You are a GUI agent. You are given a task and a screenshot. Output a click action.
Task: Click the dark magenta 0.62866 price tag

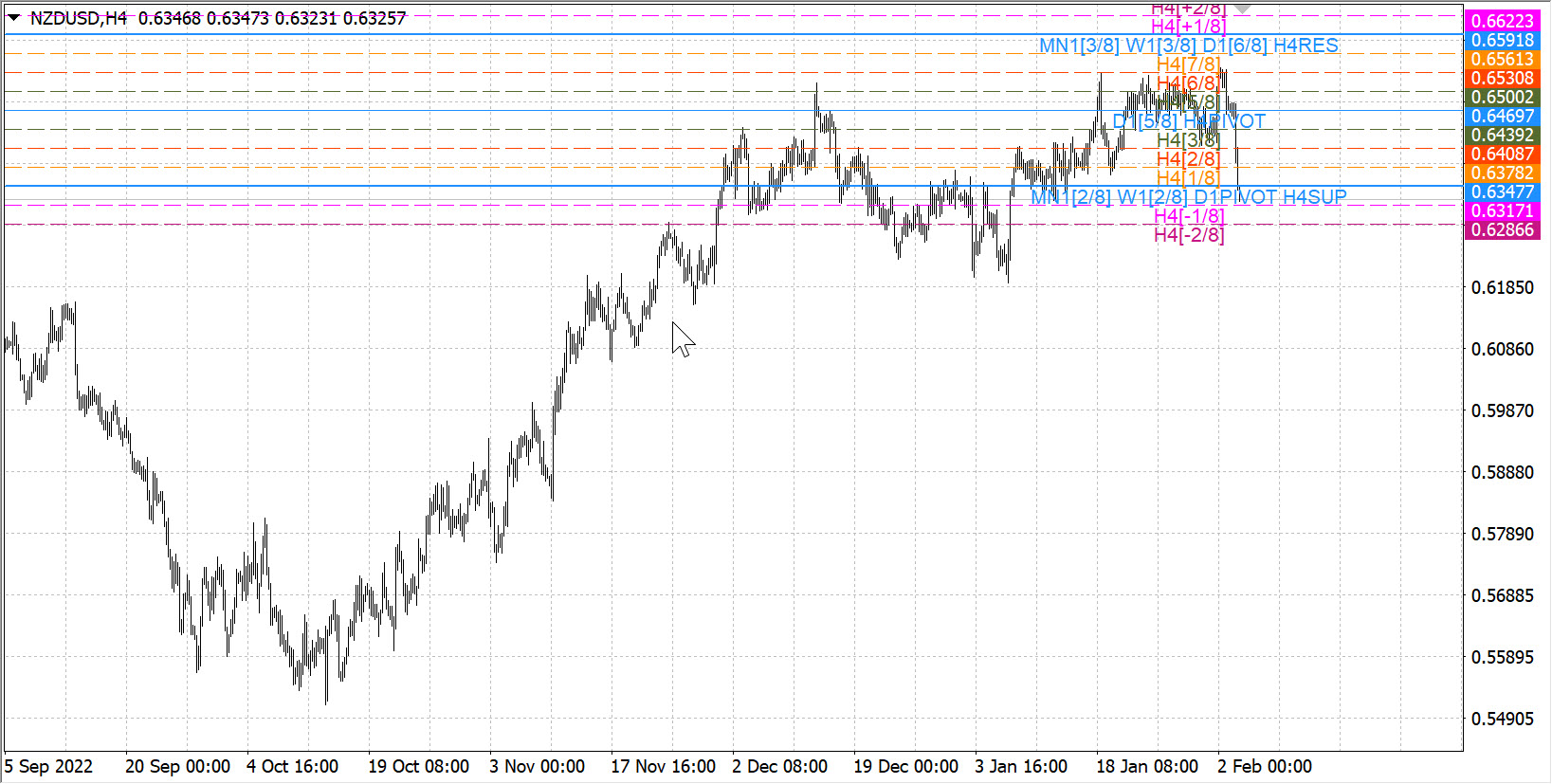[x=1502, y=229]
